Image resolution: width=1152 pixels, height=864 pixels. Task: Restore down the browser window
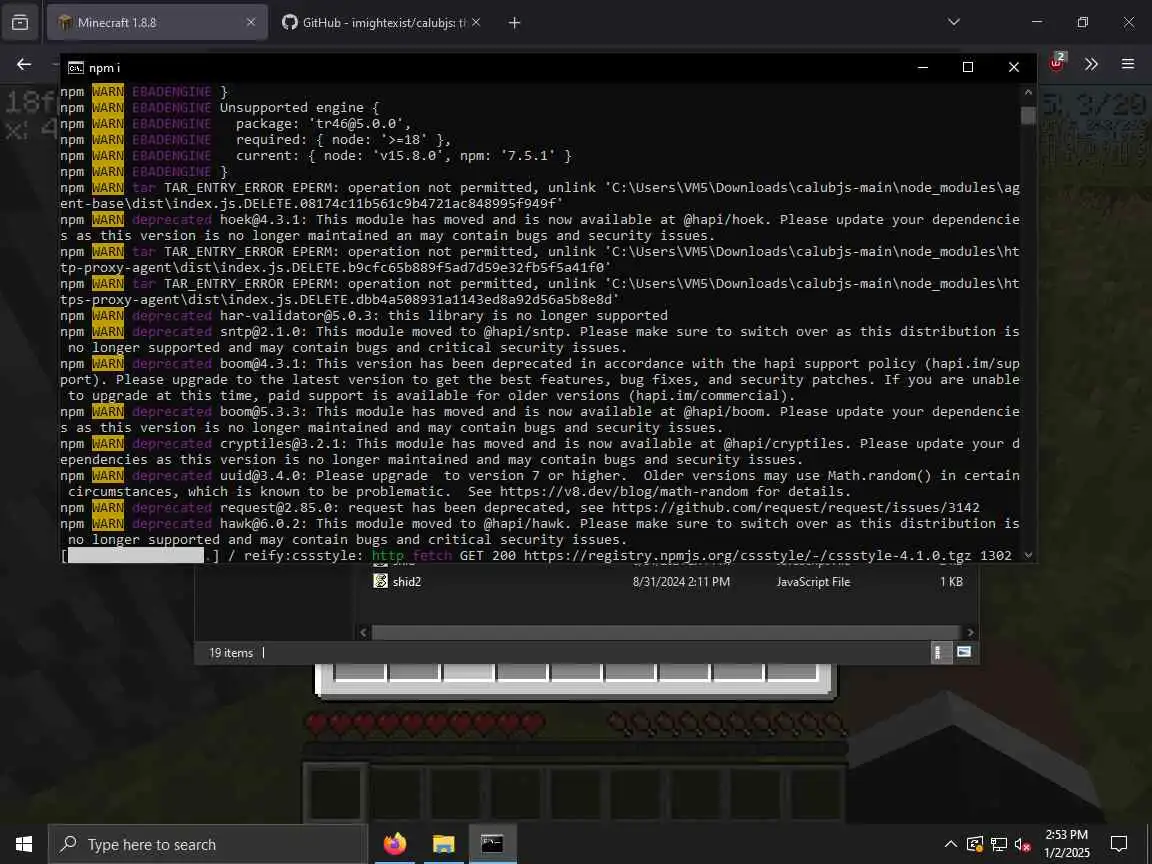click(x=1083, y=22)
